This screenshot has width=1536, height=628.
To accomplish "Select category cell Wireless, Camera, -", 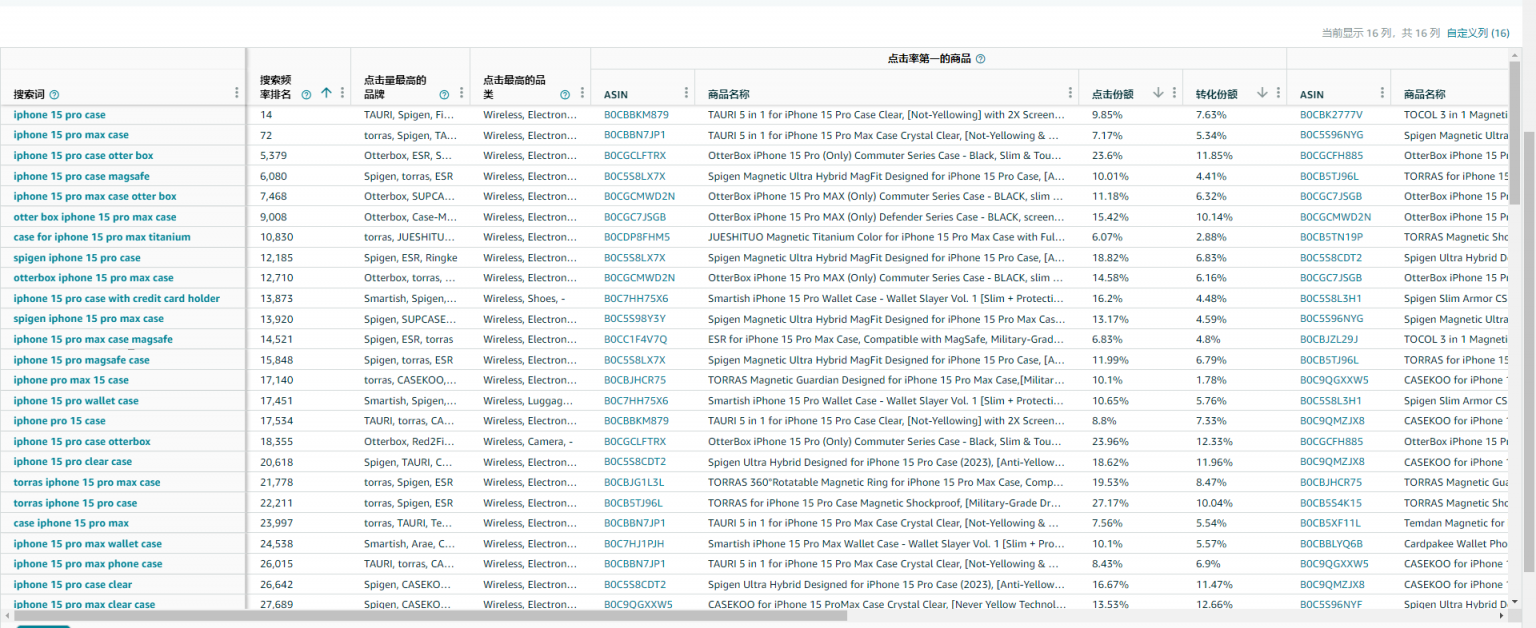I will pyautogui.click(x=528, y=441).
